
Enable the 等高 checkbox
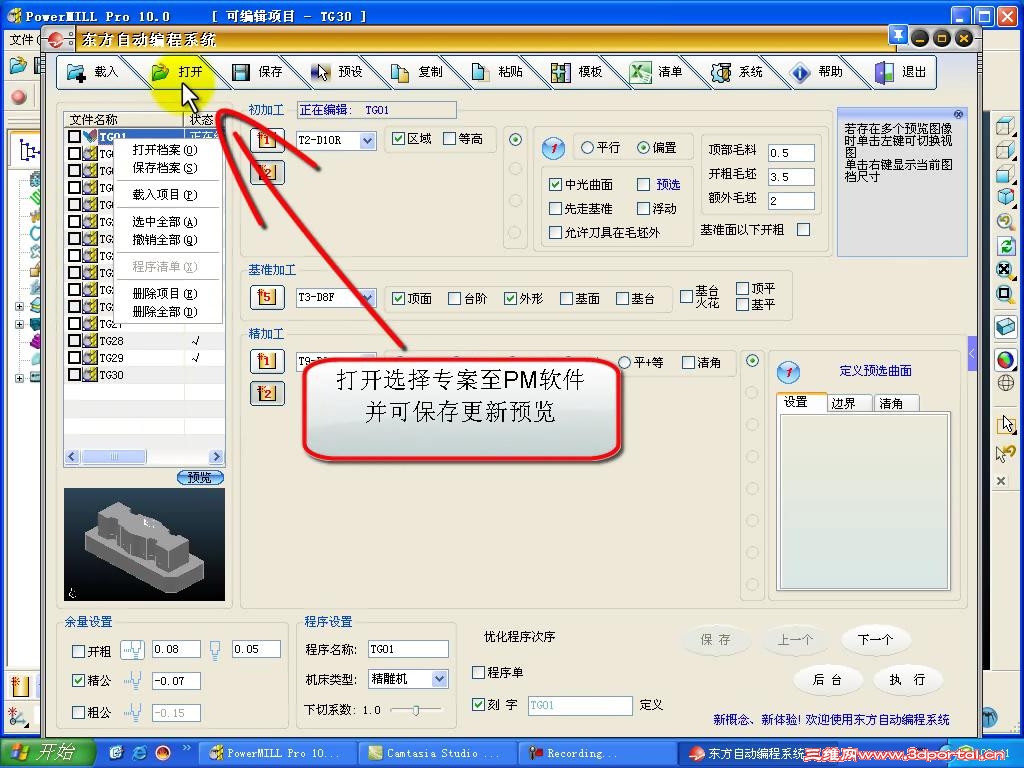pyautogui.click(x=449, y=138)
